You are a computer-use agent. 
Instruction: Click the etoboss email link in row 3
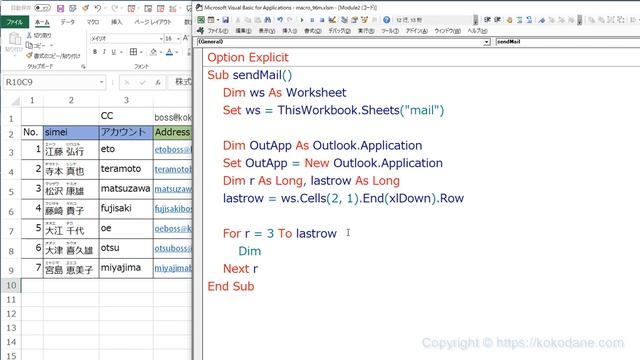click(x=173, y=150)
